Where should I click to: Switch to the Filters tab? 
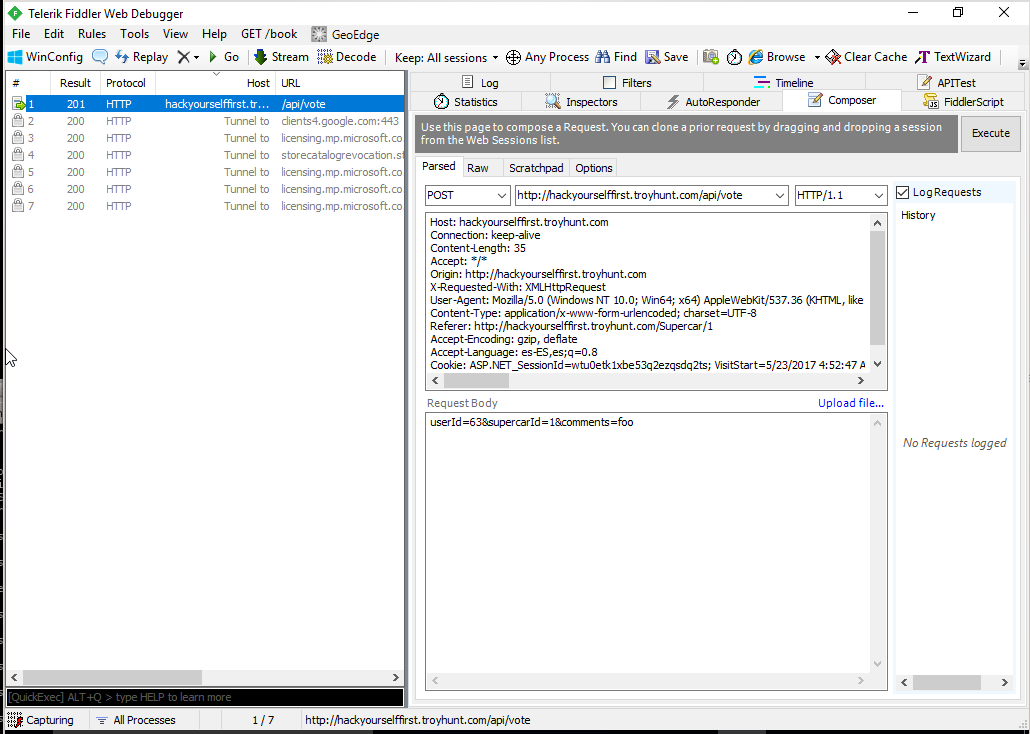(x=627, y=82)
